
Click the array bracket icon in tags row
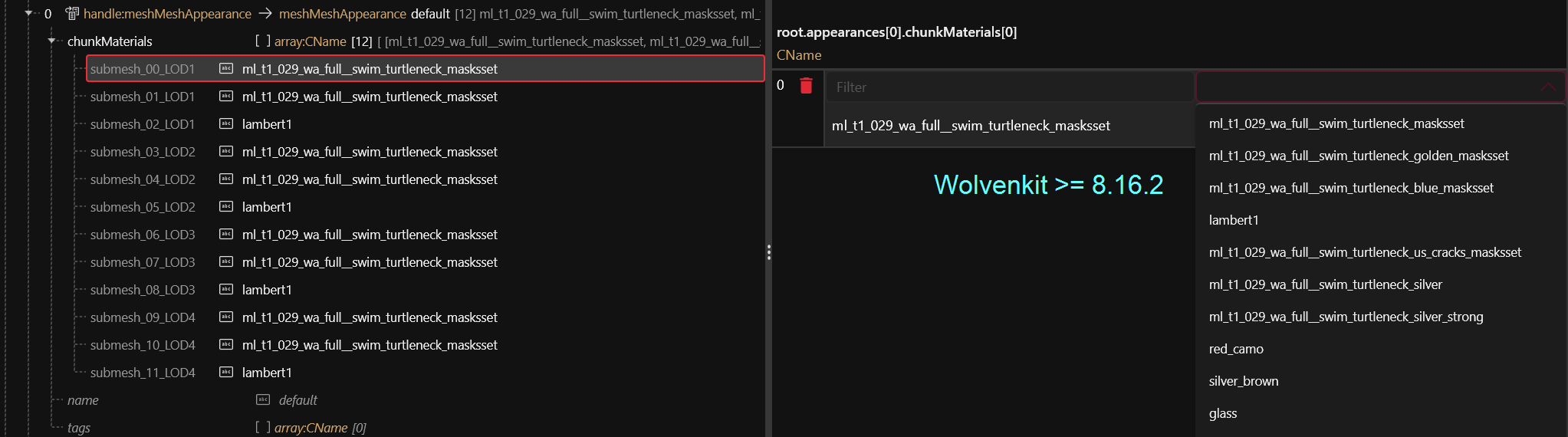(263, 427)
